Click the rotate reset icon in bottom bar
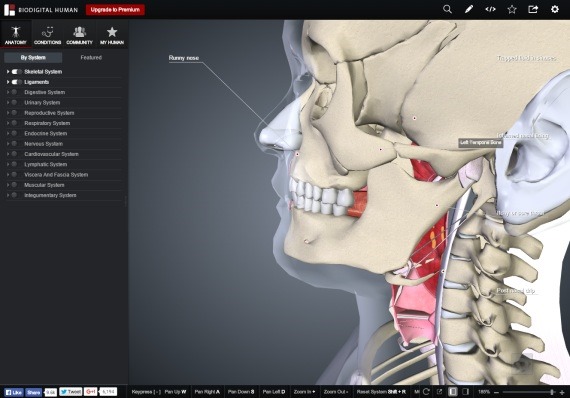Image resolution: width=570 pixels, height=398 pixels. pyautogui.click(x=427, y=392)
